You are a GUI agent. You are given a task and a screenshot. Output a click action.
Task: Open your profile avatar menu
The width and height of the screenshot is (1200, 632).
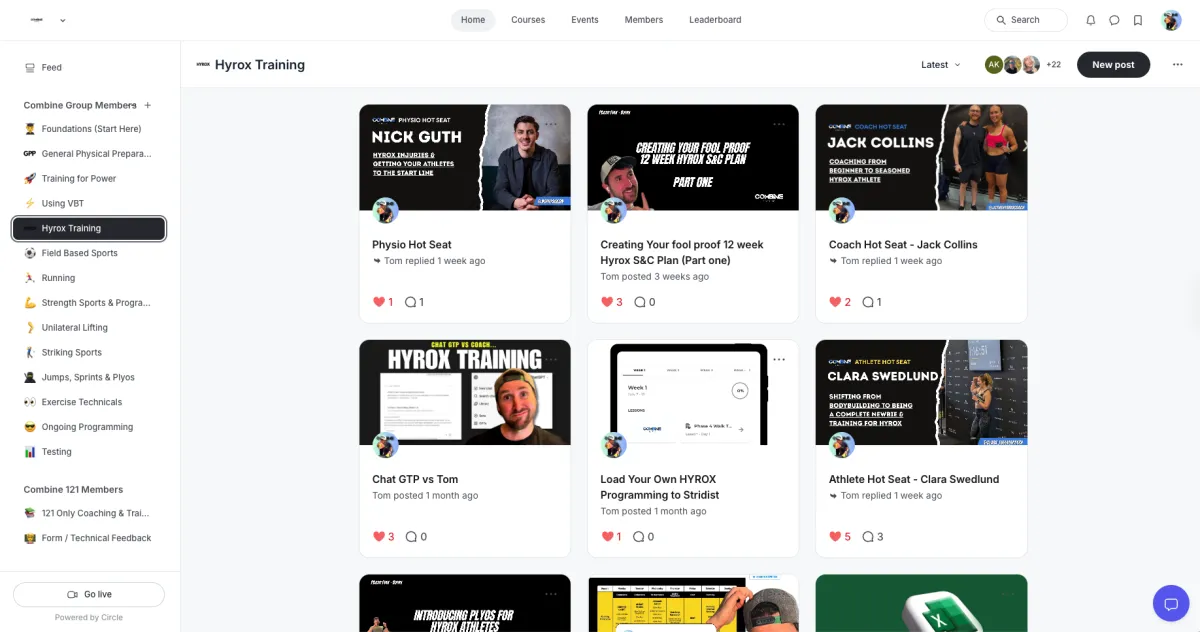[1171, 20]
